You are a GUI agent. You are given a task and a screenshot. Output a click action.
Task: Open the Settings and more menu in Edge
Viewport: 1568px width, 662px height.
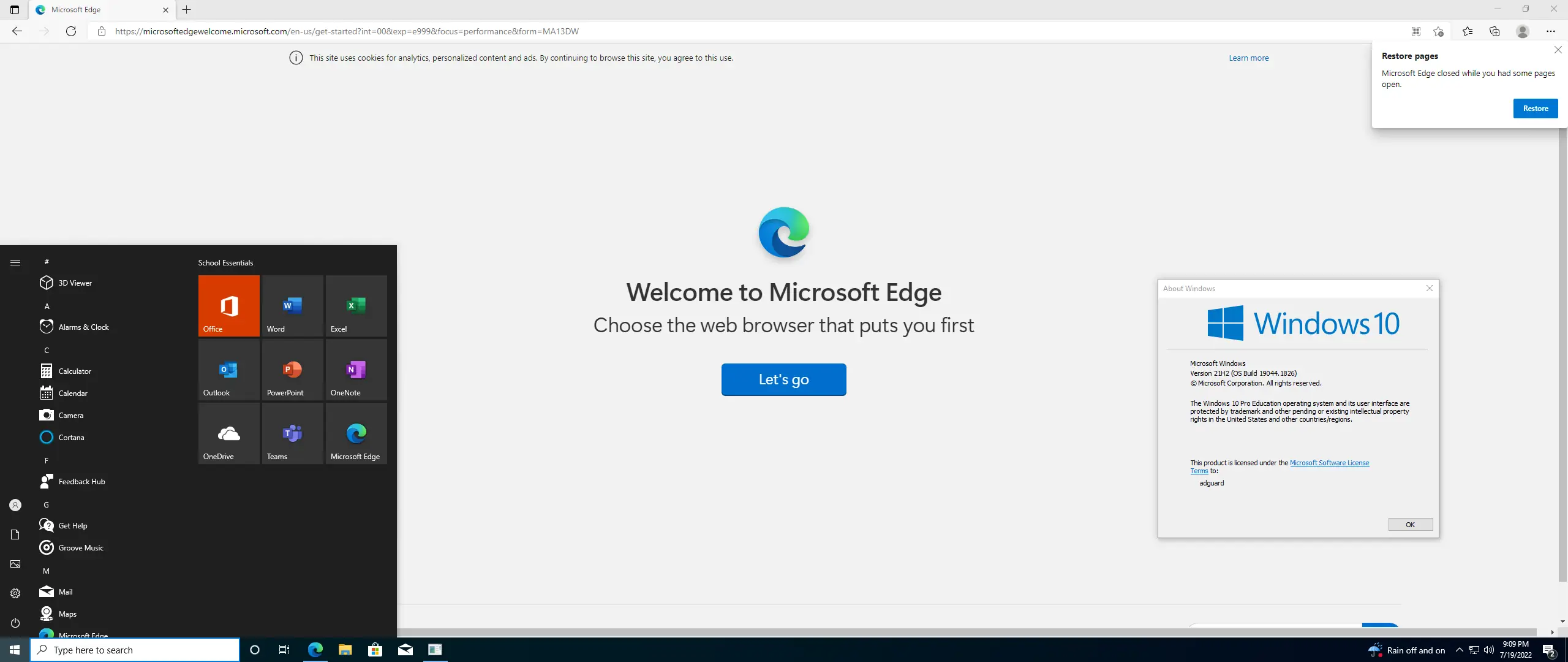(x=1551, y=31)
